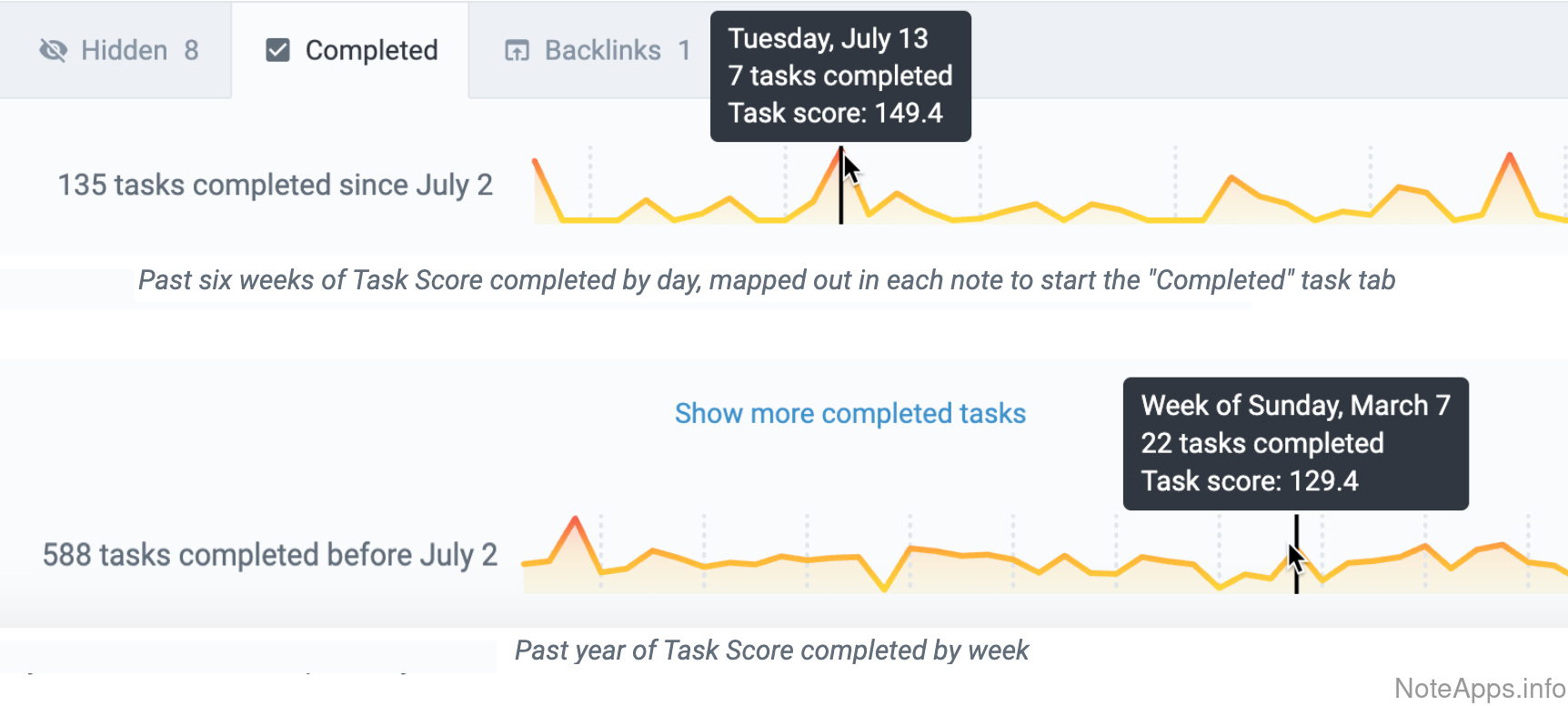The height and width of the screenshot is (706, 1568).
Task: Click "Show more completed tasks" link
Action: [x=849, y=414]
